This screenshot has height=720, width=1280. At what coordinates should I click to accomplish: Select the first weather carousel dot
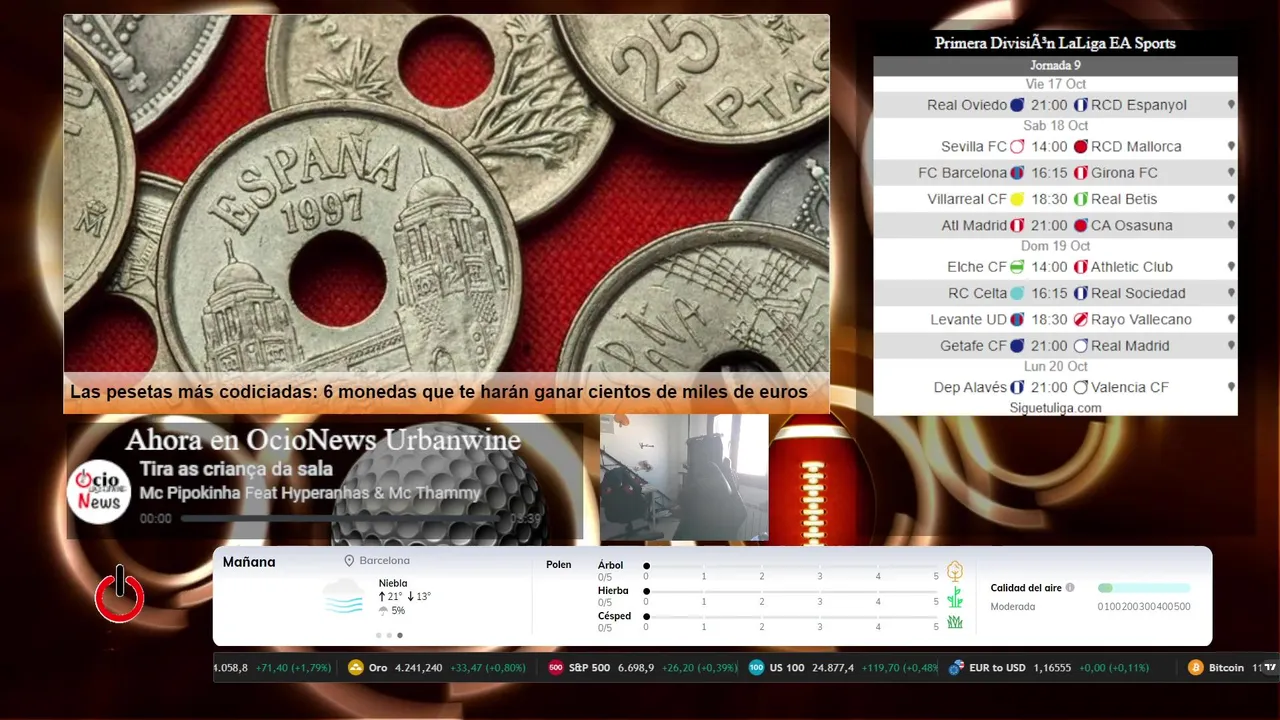click(379, 635)
